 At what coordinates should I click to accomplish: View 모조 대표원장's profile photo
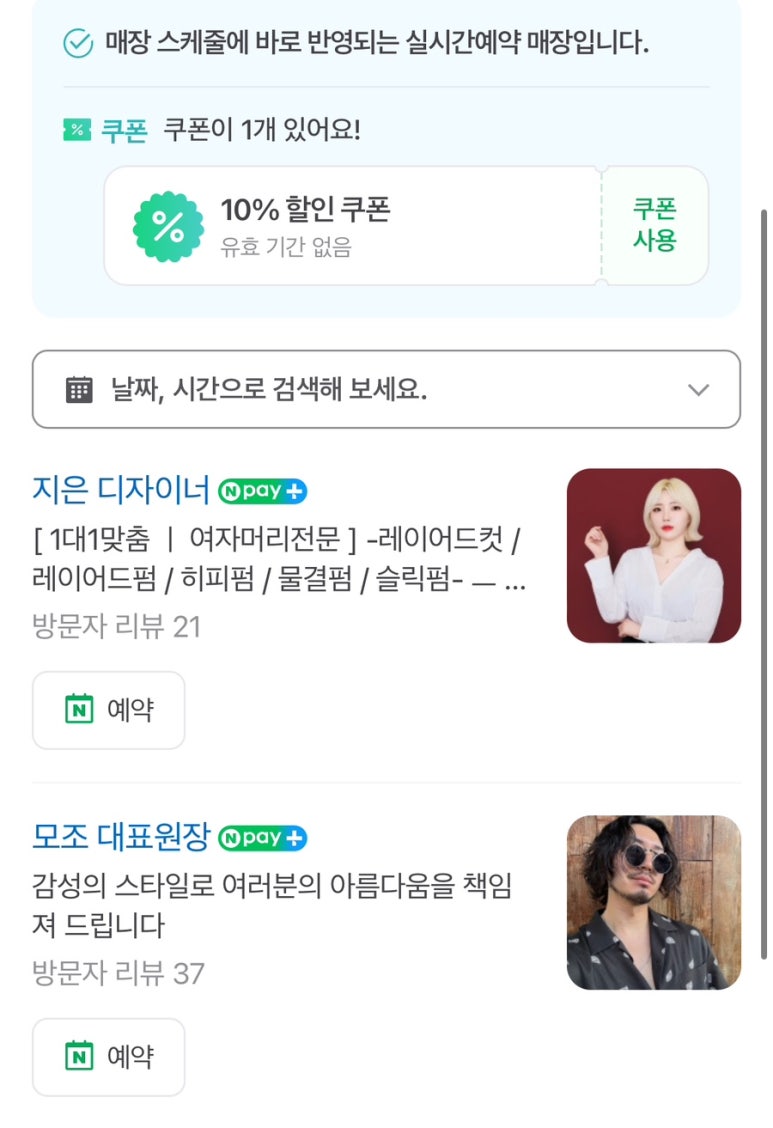(653, 902)
